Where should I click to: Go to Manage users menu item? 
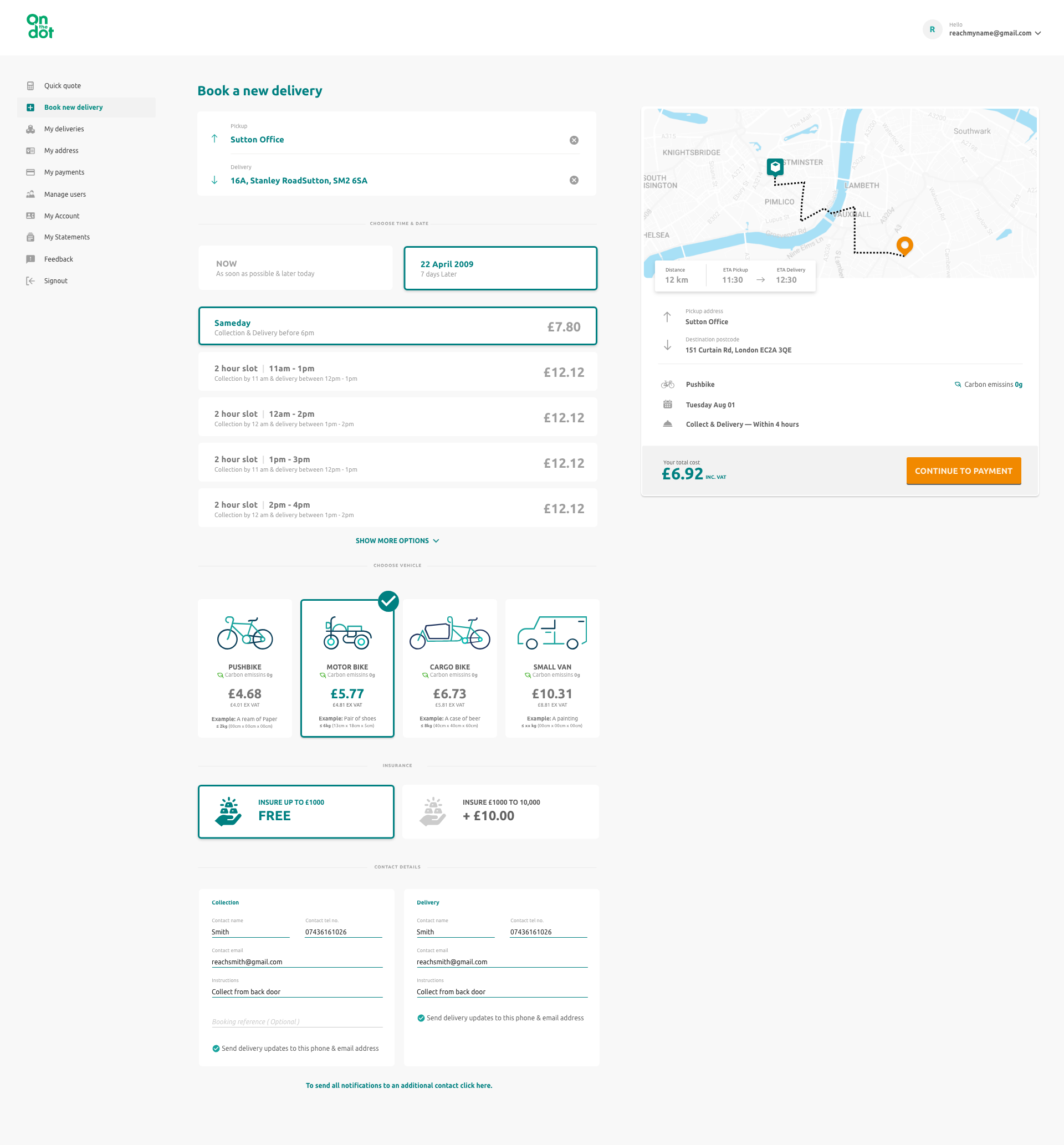(65, 195)
